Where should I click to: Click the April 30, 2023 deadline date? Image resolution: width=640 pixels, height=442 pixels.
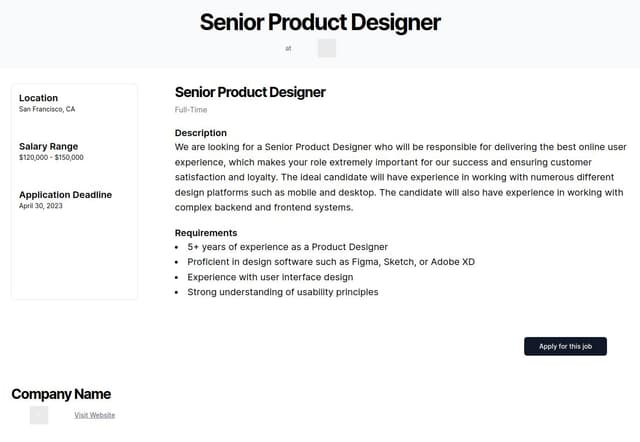coord(41,206)
